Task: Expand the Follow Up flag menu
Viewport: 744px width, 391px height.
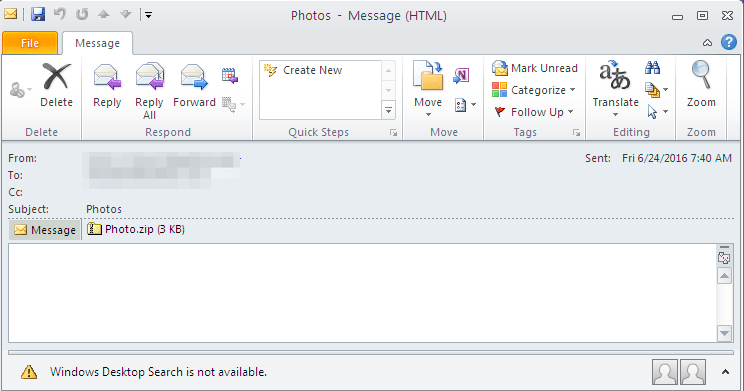Action: coord(533,112)
